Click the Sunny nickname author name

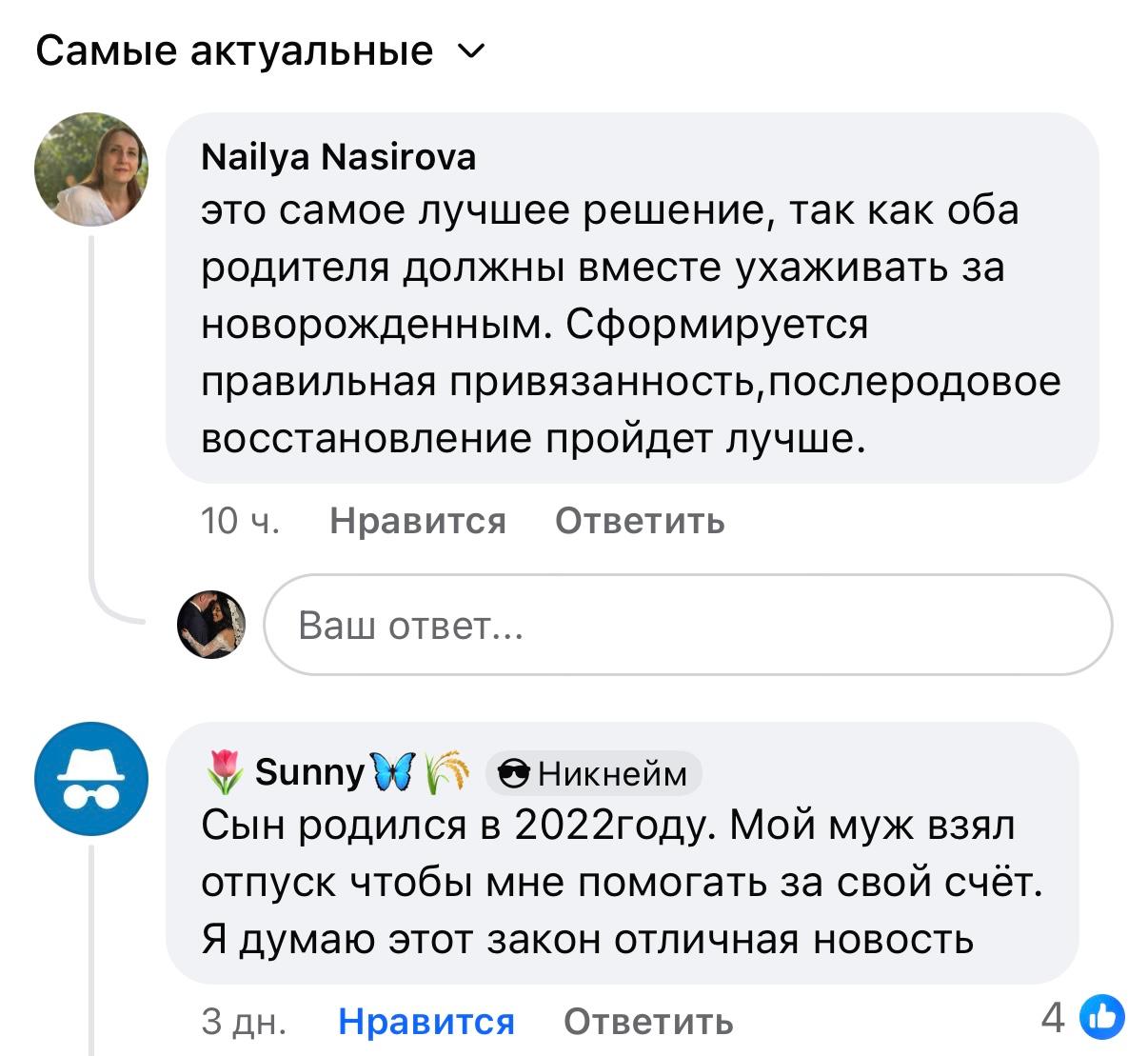(x=309, y=771)
